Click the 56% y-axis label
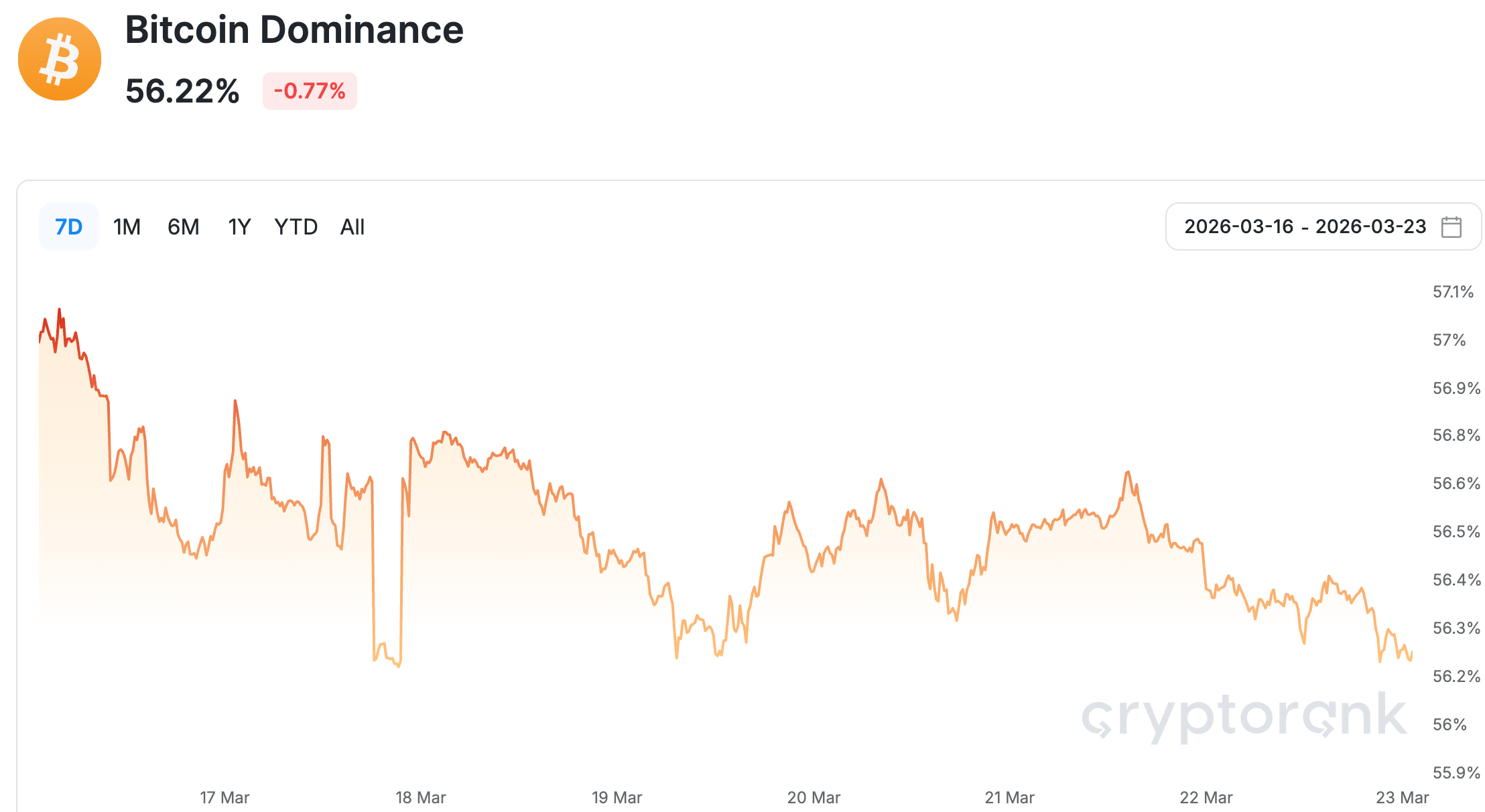1485x812 pixels. tap(1449, 724)
